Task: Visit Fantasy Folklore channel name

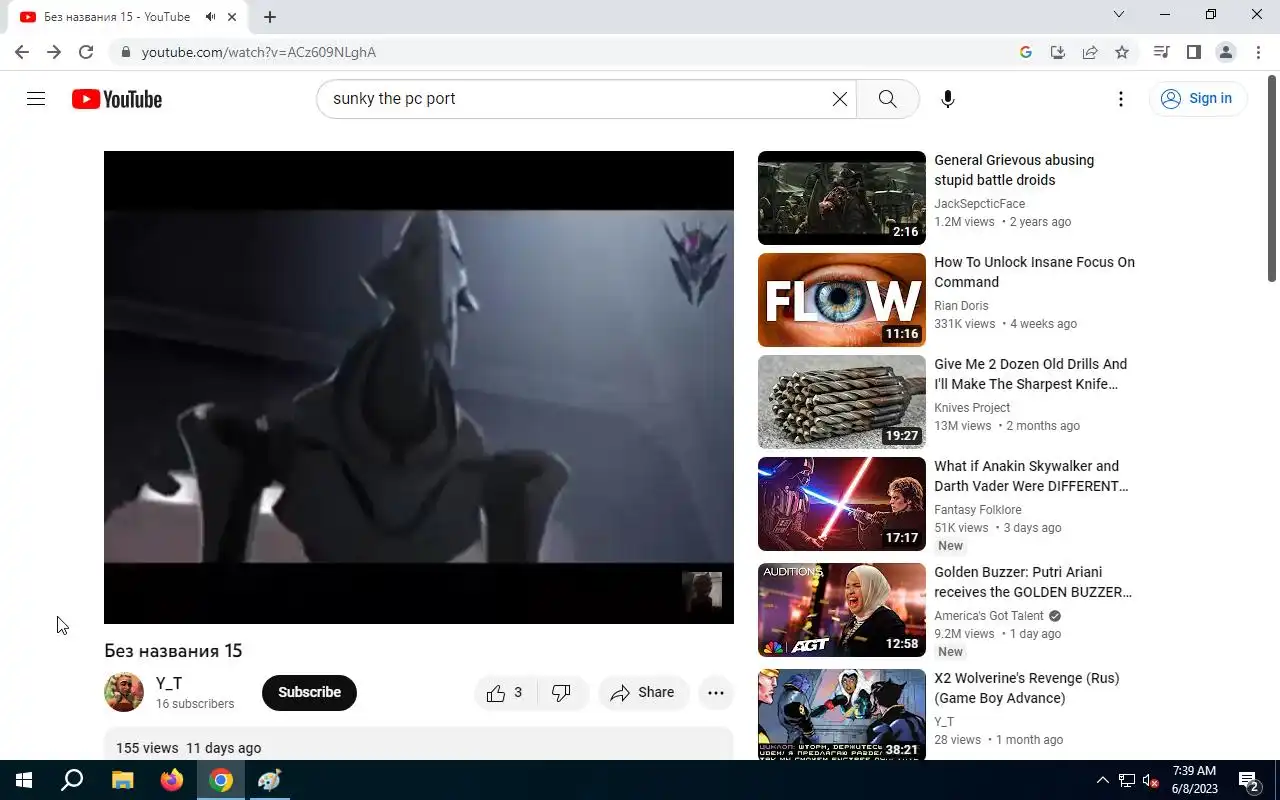Action: pos(978,510)
